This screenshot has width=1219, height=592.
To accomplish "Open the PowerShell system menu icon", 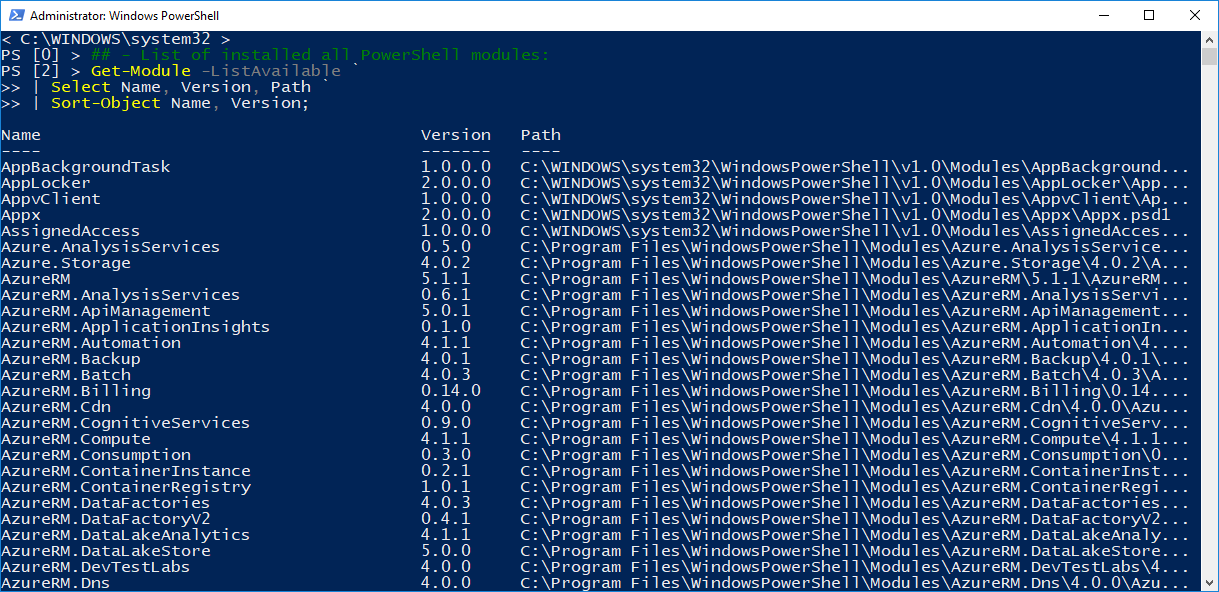I will [x=15, y=16].
